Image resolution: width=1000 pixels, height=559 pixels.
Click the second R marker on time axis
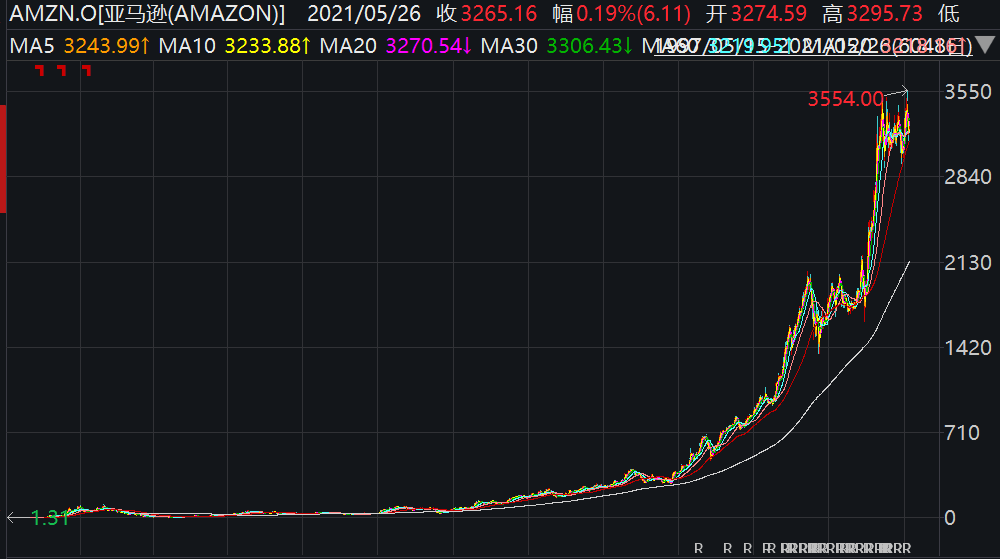(728, 548)
